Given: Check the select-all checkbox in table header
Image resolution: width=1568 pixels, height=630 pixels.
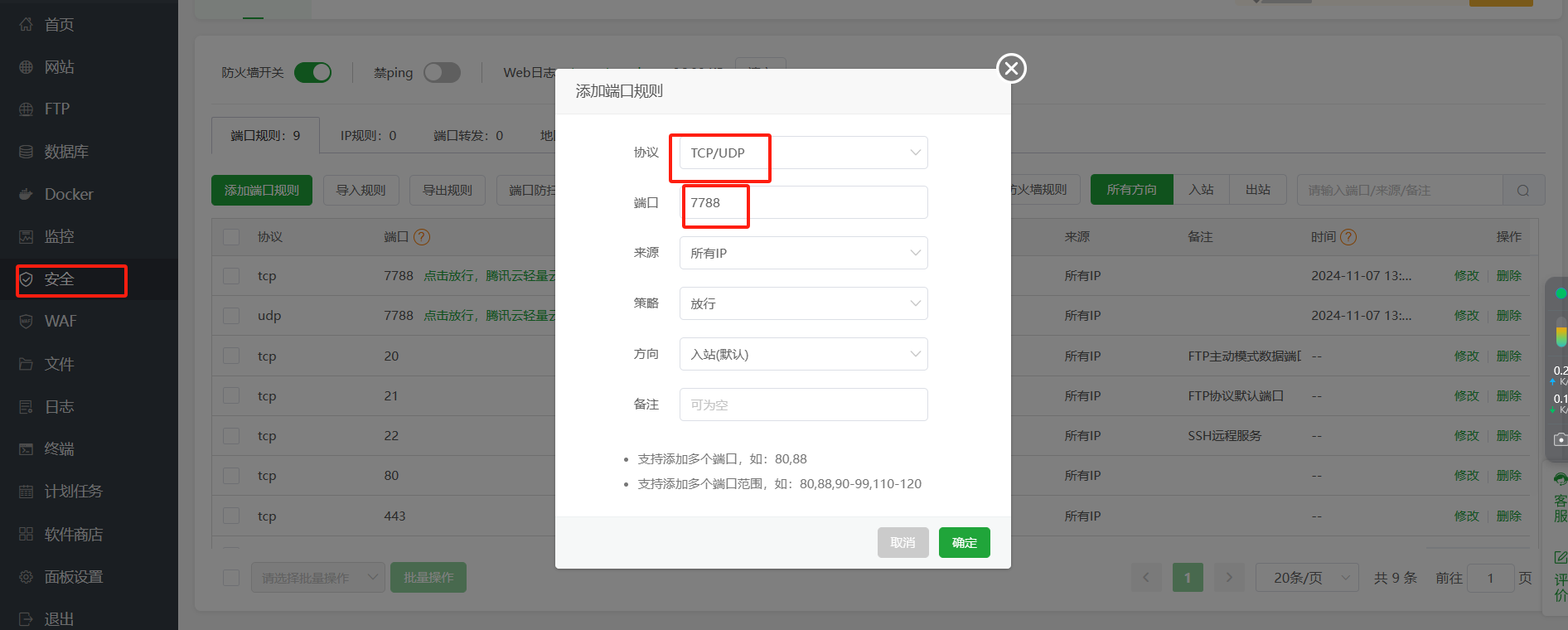Looking at the screenshot, I should click(231, 237).
